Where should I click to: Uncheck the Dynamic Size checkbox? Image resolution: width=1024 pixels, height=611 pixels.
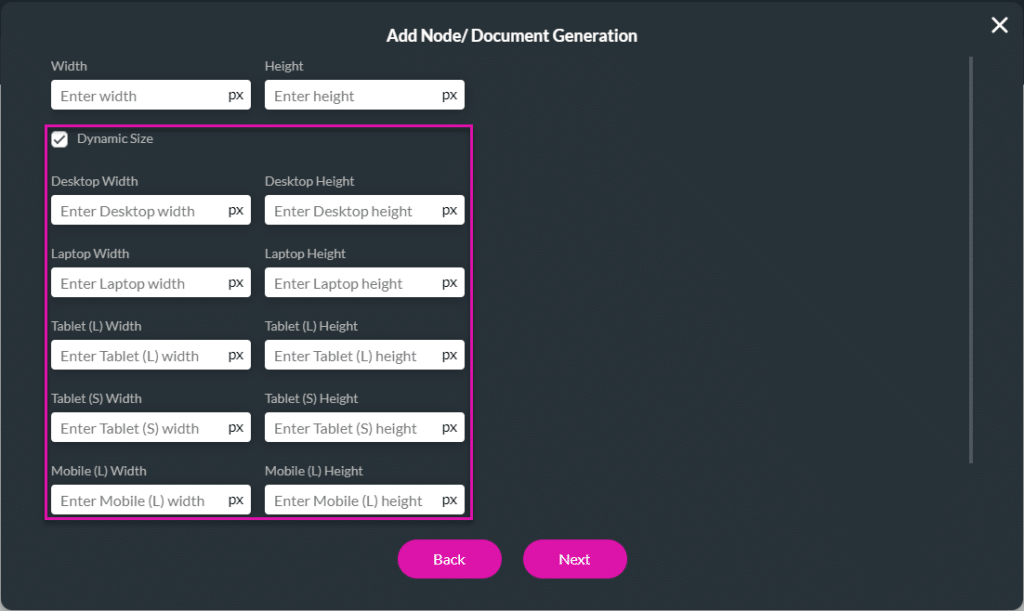(x=60, y=140)
